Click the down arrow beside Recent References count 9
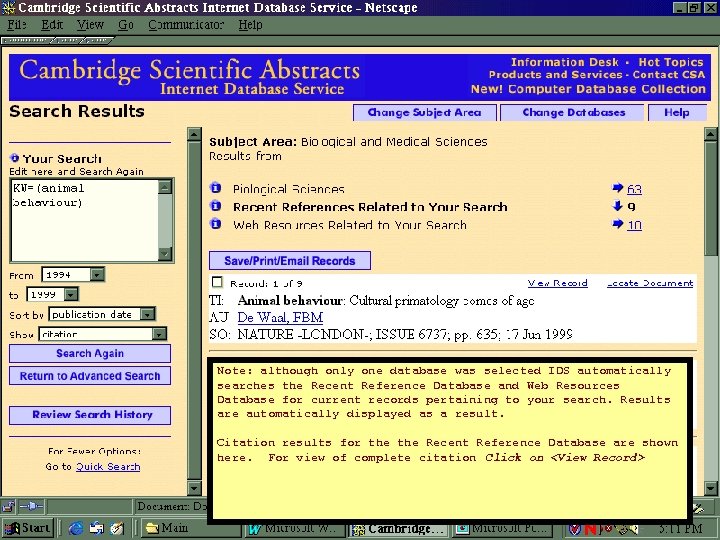The image size is (720, 540). click(x=618, y=206)
